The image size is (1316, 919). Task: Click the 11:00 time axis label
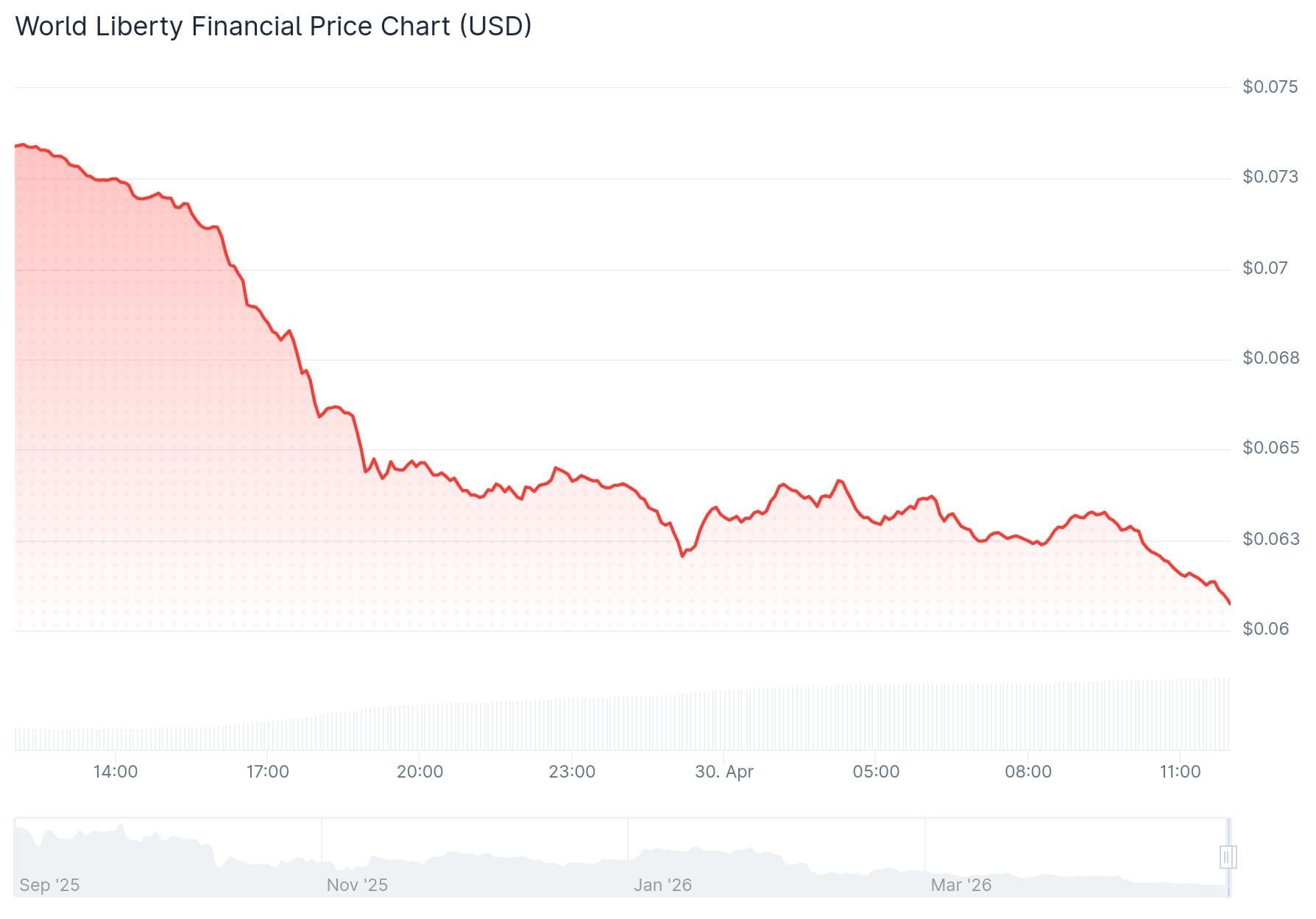pos(1180,772)
